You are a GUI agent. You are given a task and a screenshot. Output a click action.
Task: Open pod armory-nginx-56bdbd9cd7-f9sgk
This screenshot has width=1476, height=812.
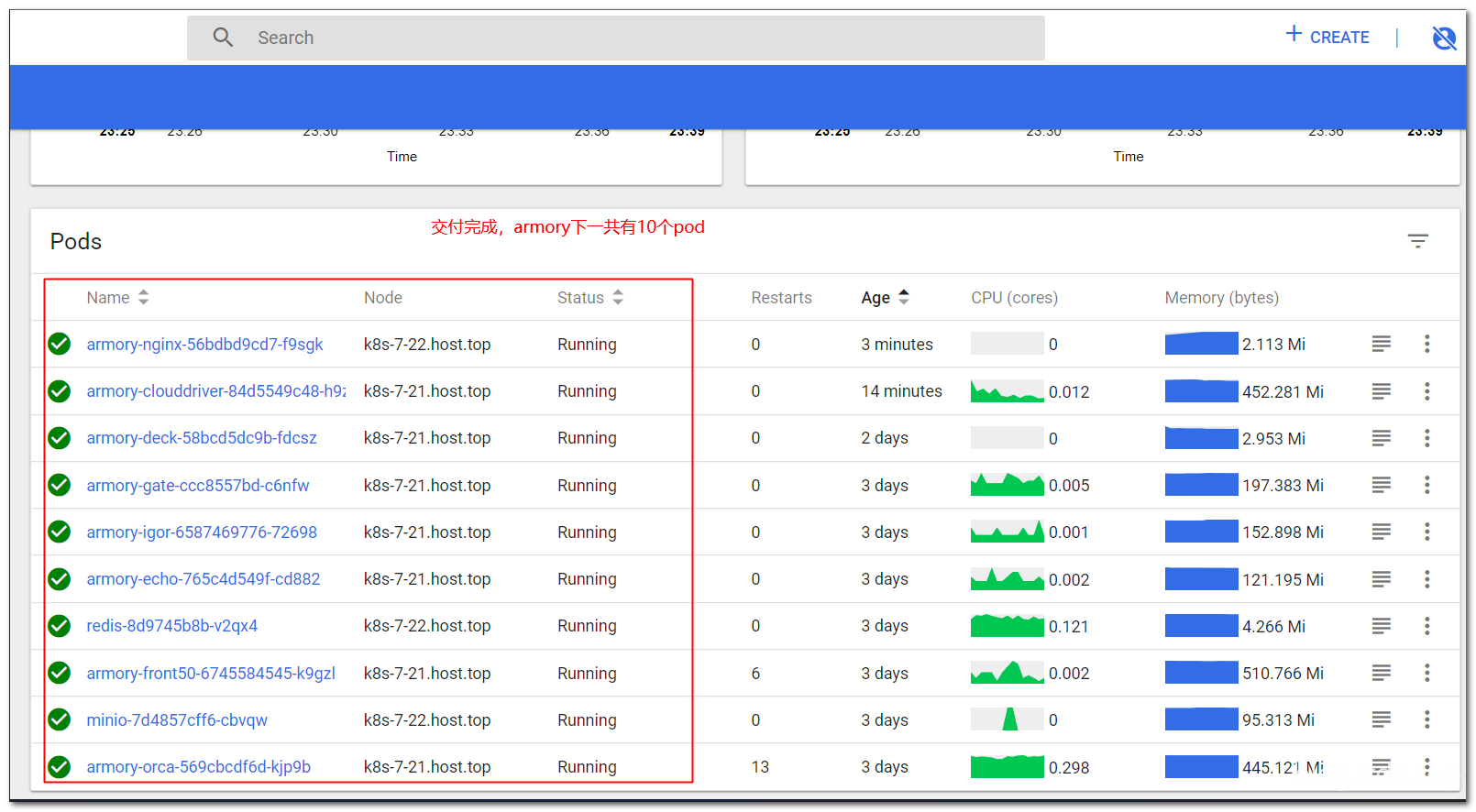[204, 345]
